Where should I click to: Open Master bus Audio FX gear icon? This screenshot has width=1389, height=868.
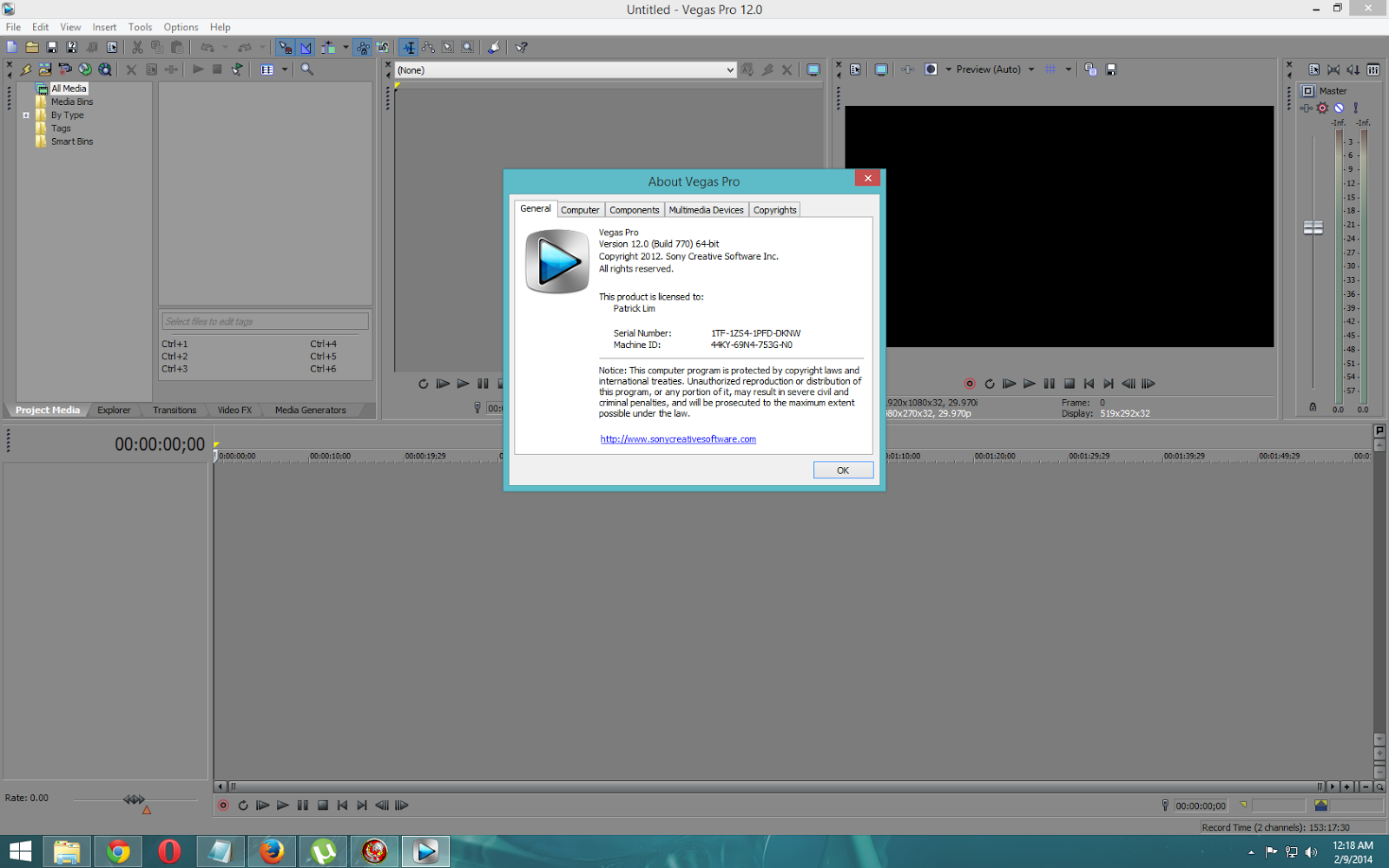(x=1322, y=108)
